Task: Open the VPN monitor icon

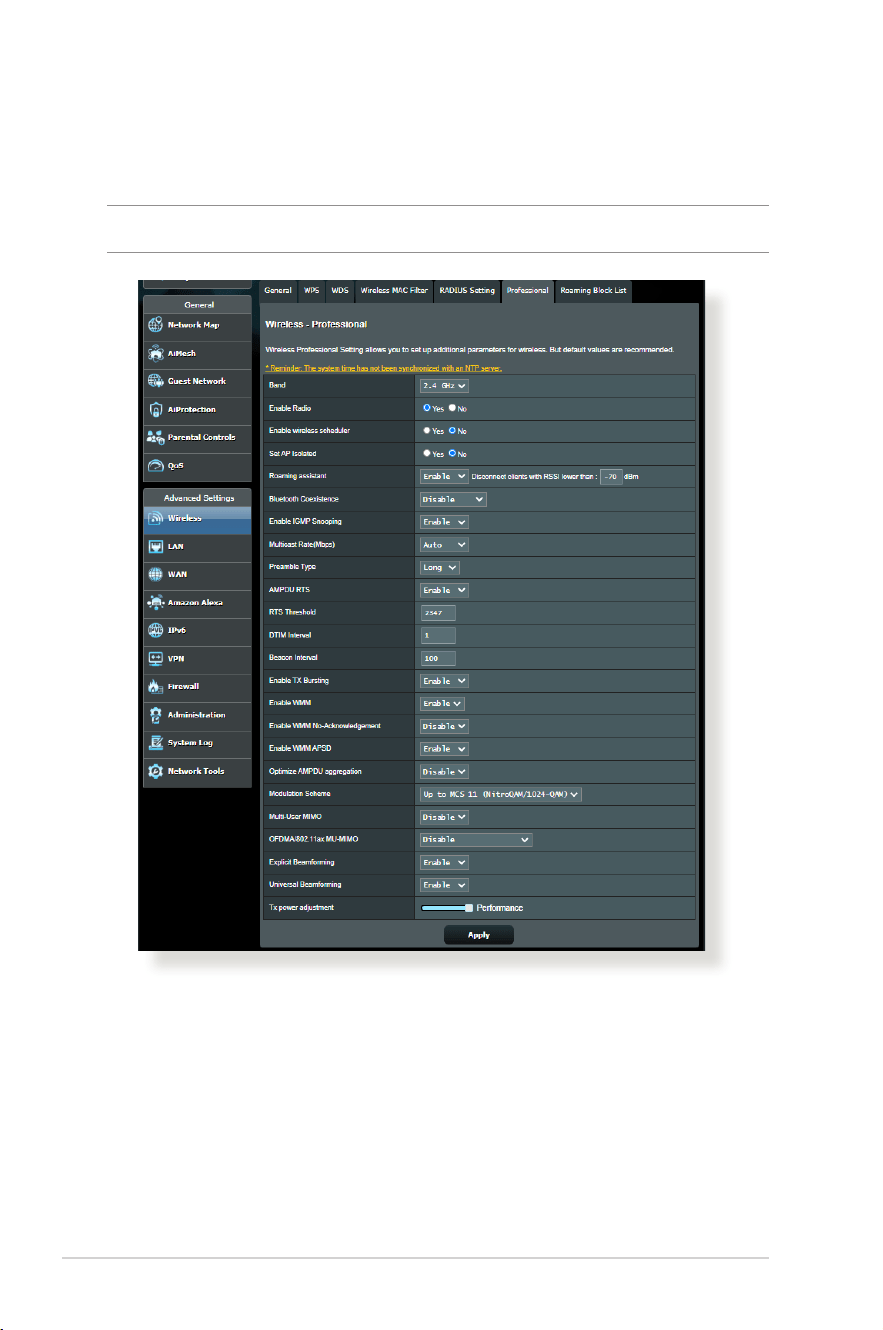Action: (156, 658)
